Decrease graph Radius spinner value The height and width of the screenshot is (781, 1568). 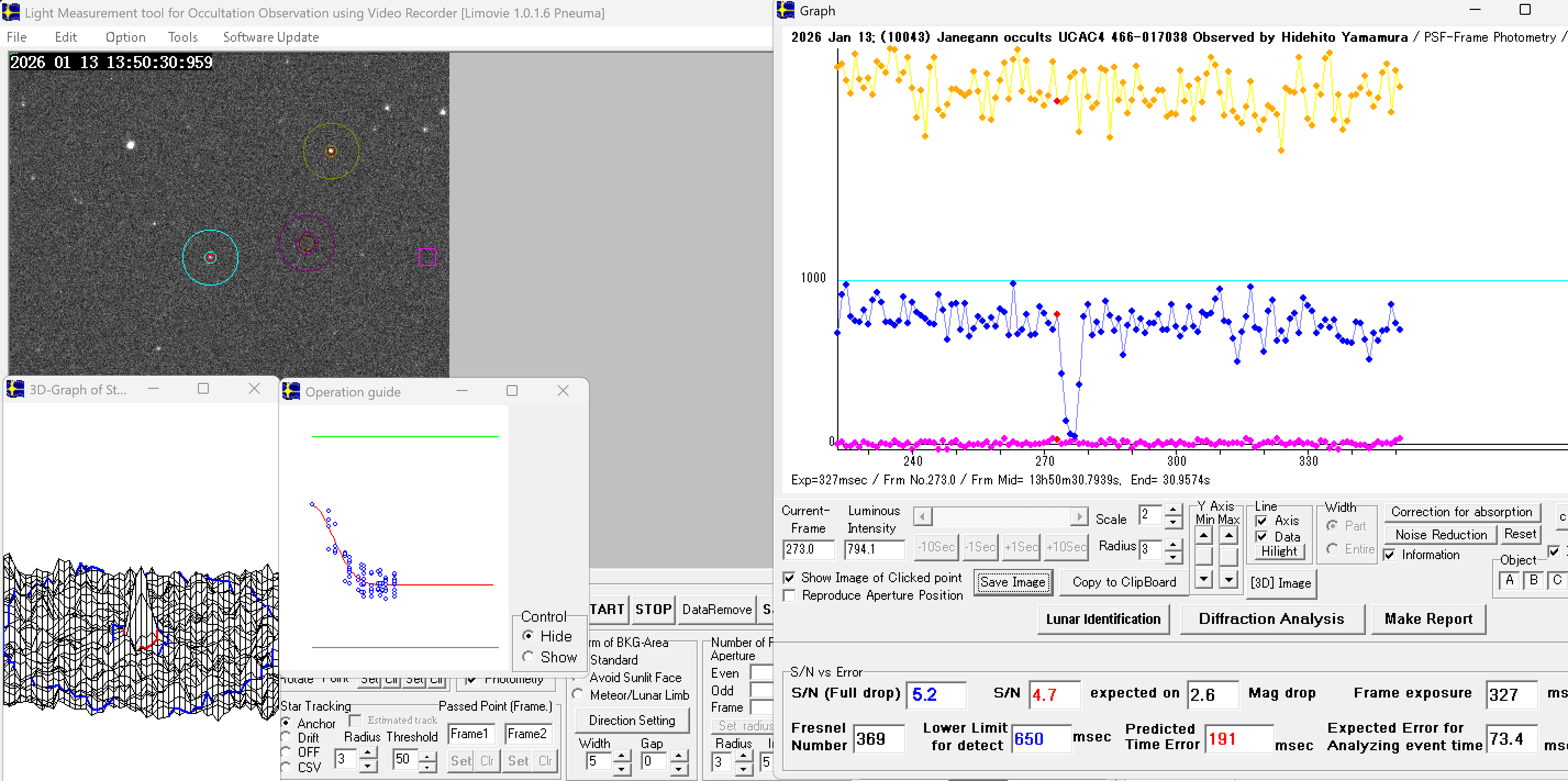1172,557
